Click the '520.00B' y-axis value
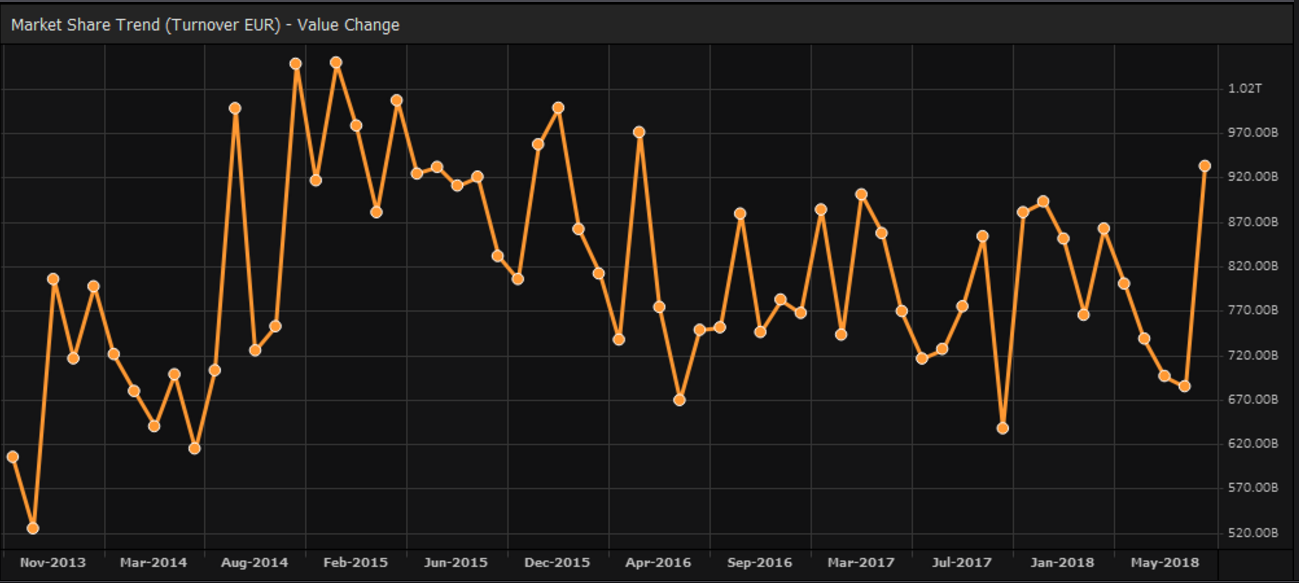This screenshot has height=583, width=1299. tap(1253, 533)
